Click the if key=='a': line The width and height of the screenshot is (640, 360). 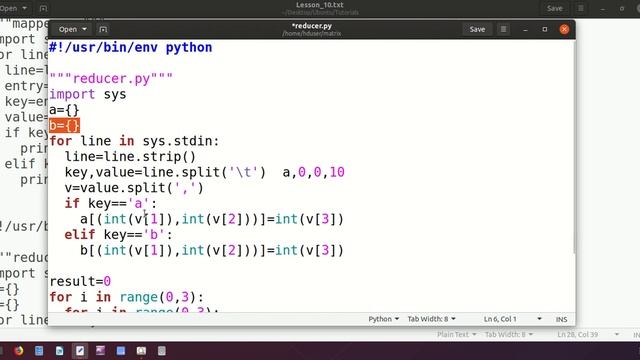point(111,203)
